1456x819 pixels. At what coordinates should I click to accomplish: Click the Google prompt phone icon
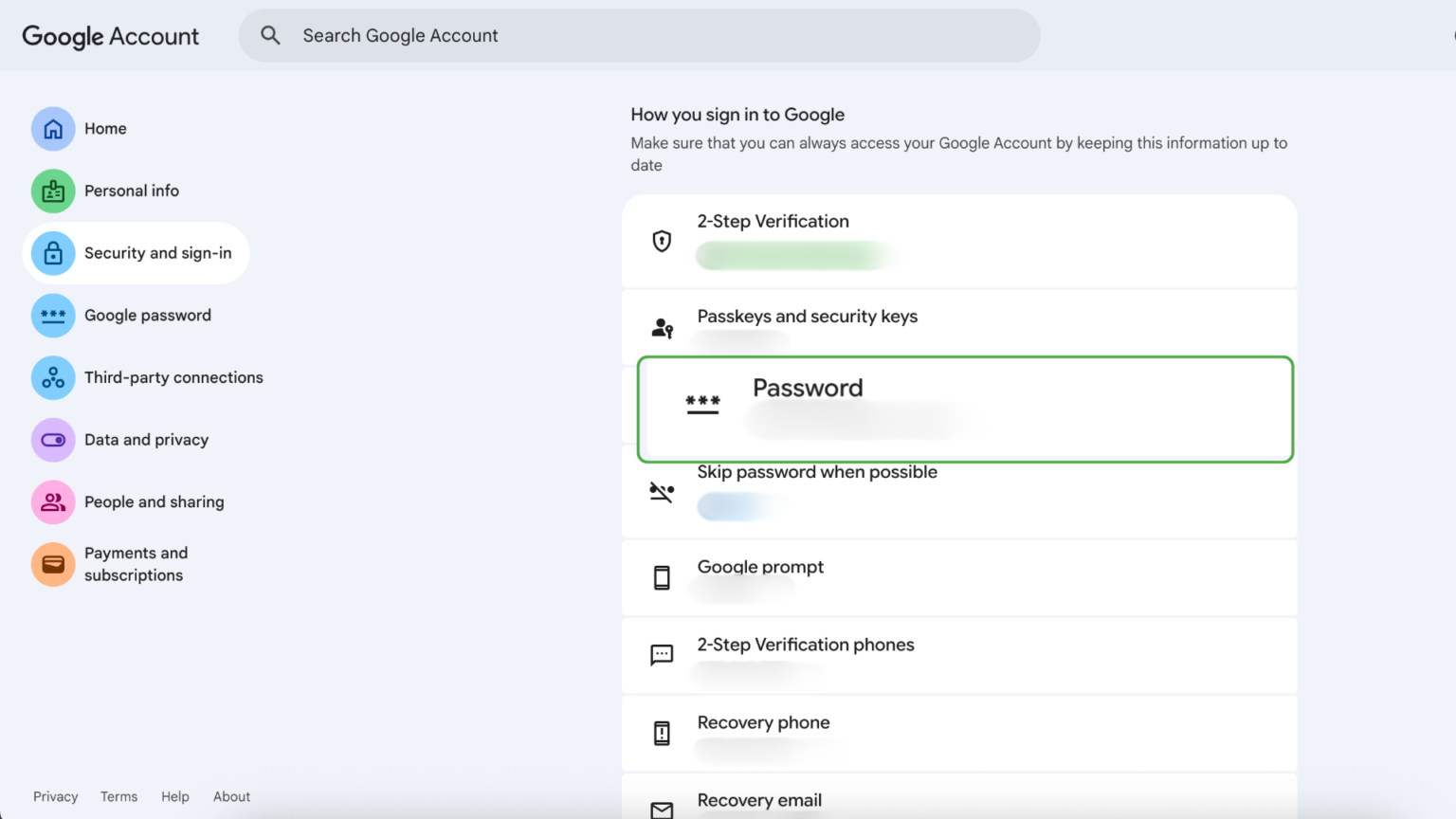click(662, 577)
